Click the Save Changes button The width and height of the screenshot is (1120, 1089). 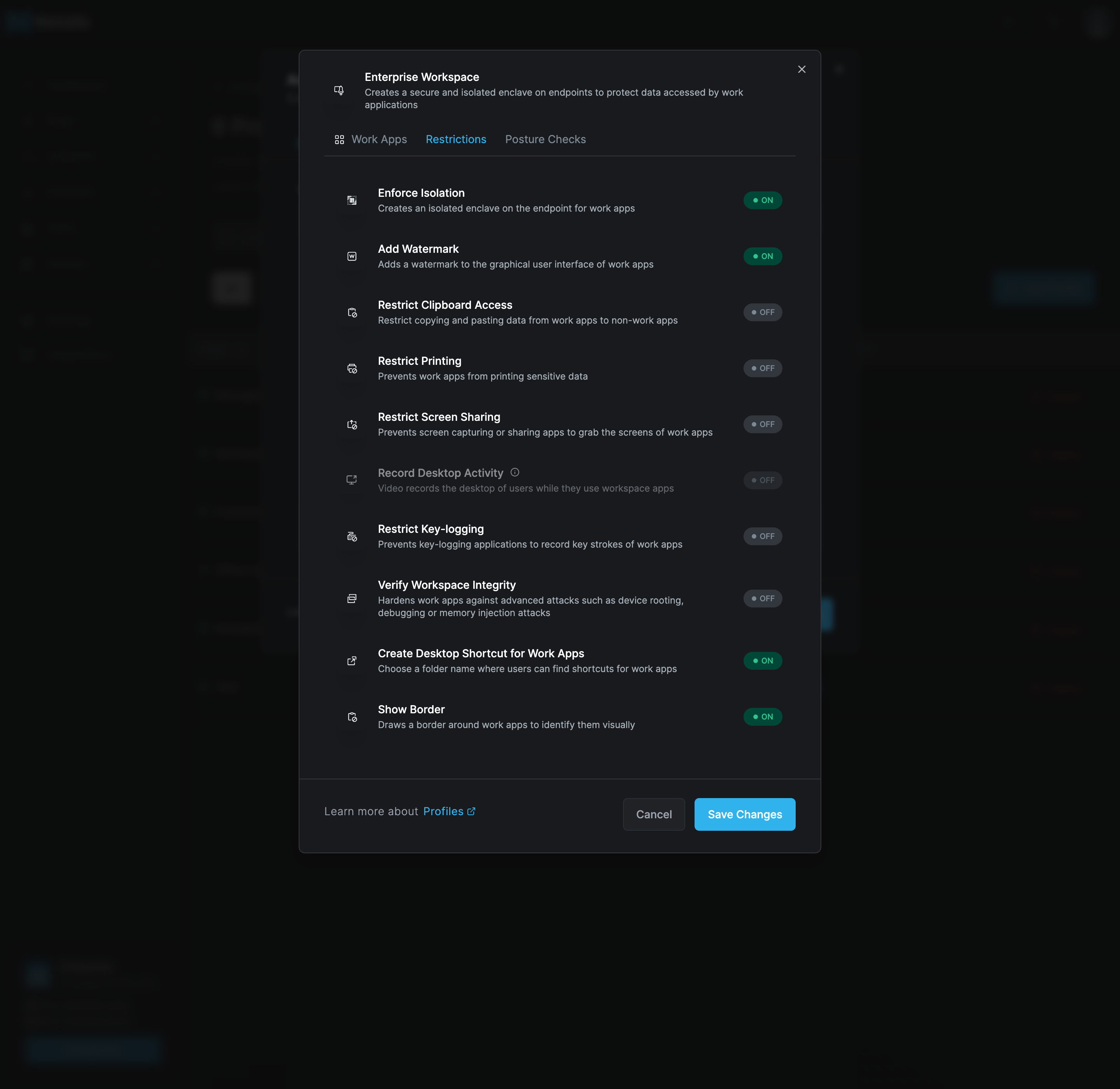(745, 814)
